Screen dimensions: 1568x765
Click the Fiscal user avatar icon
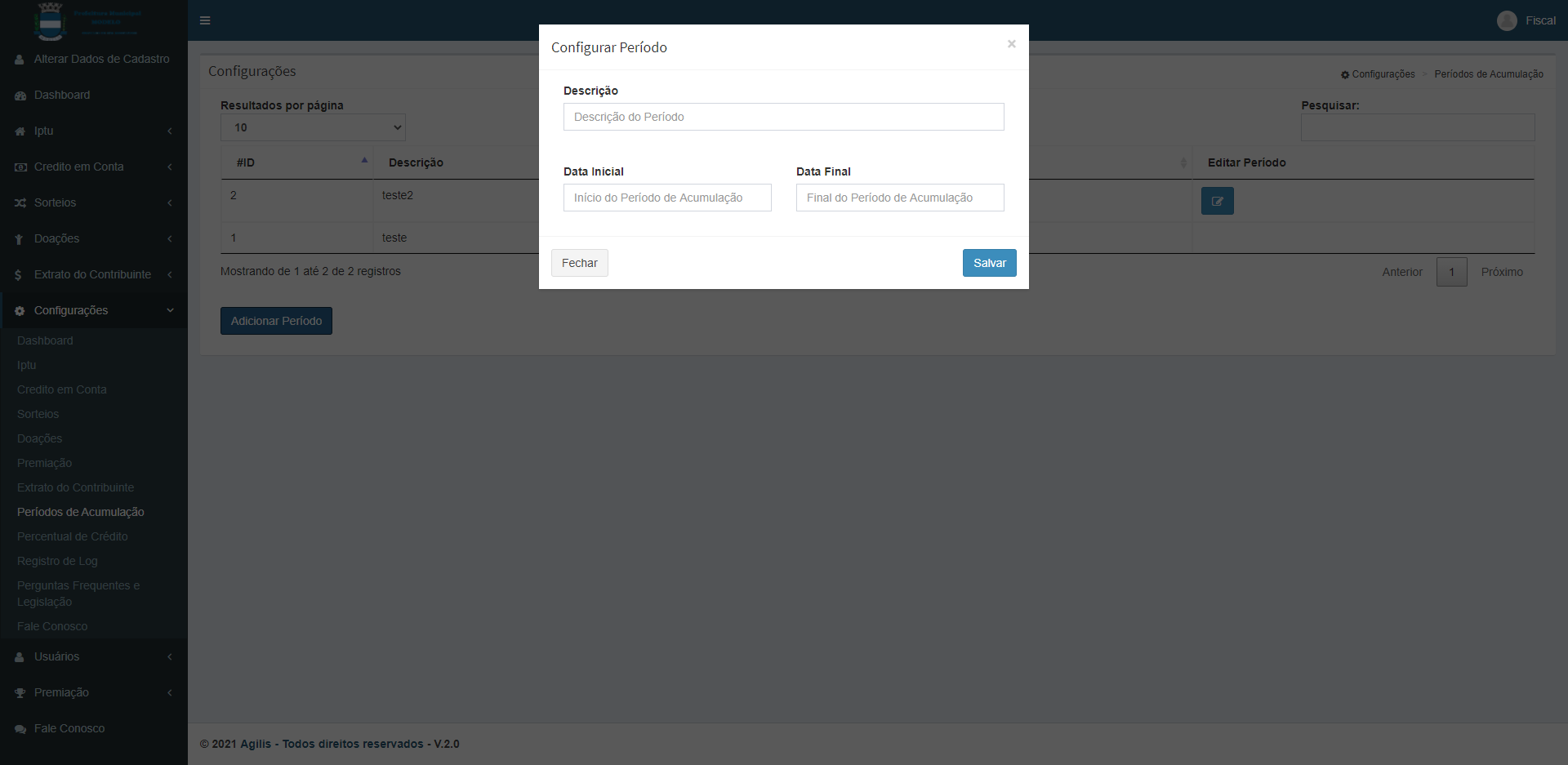click(x=1507, y=20)
